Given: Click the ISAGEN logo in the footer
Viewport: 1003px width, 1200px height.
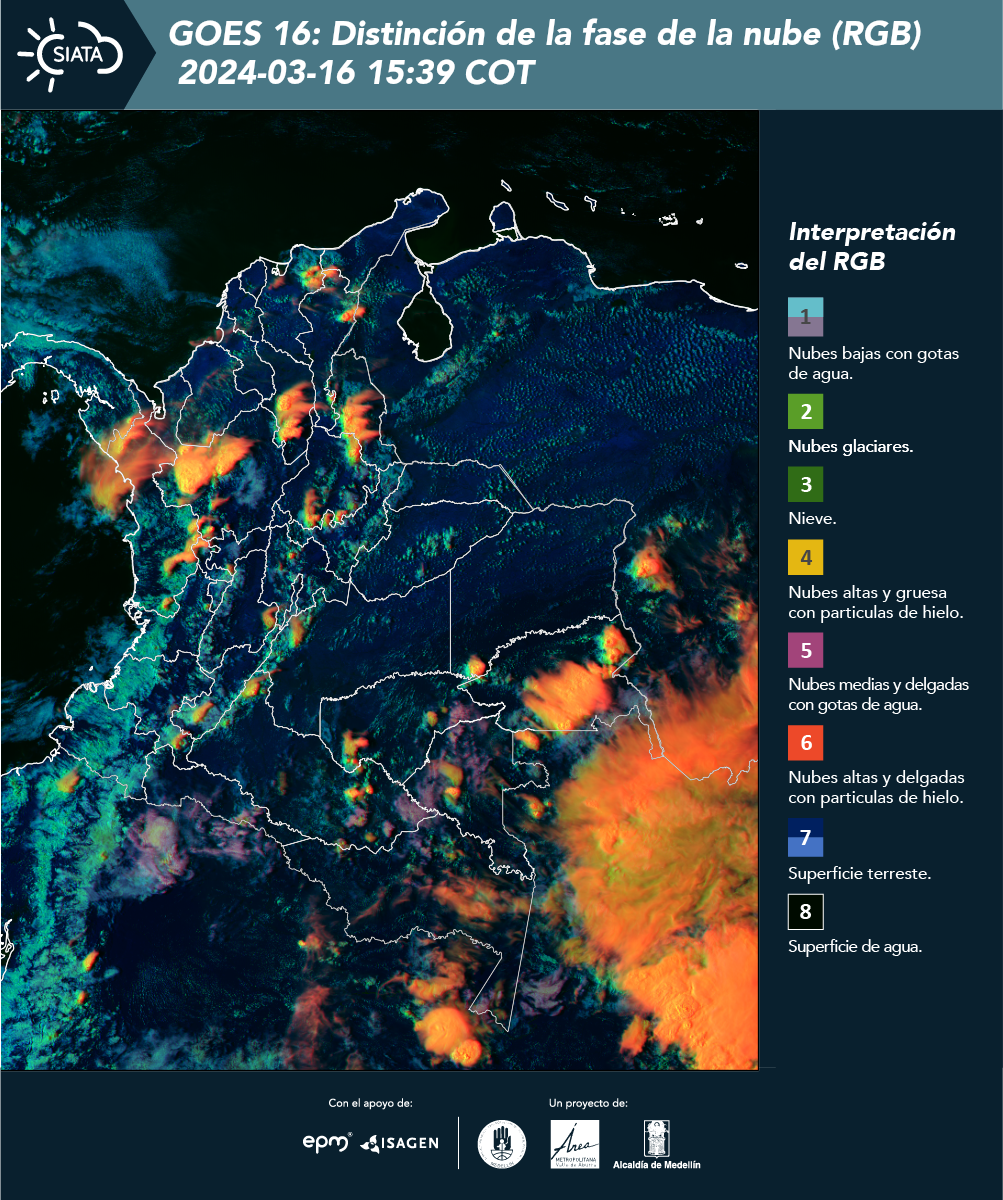Looking at the screenshot, I should pos(399,1143).
